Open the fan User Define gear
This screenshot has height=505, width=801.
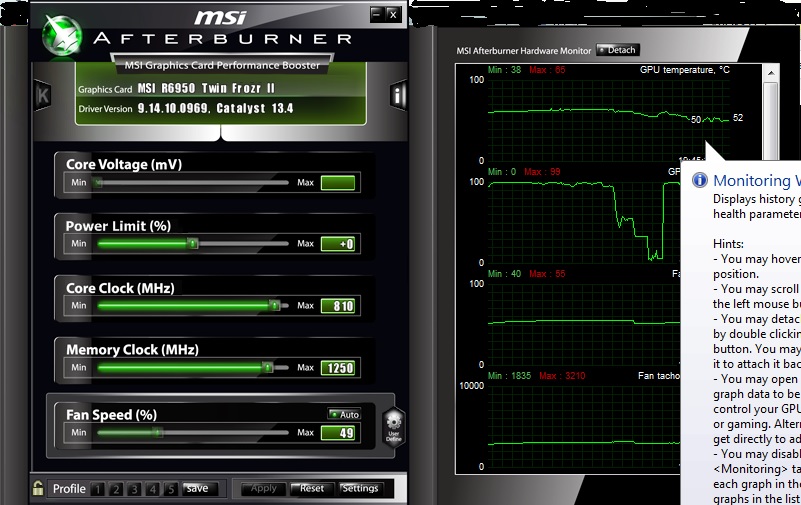pyautogui.click(x=394, y=427)
